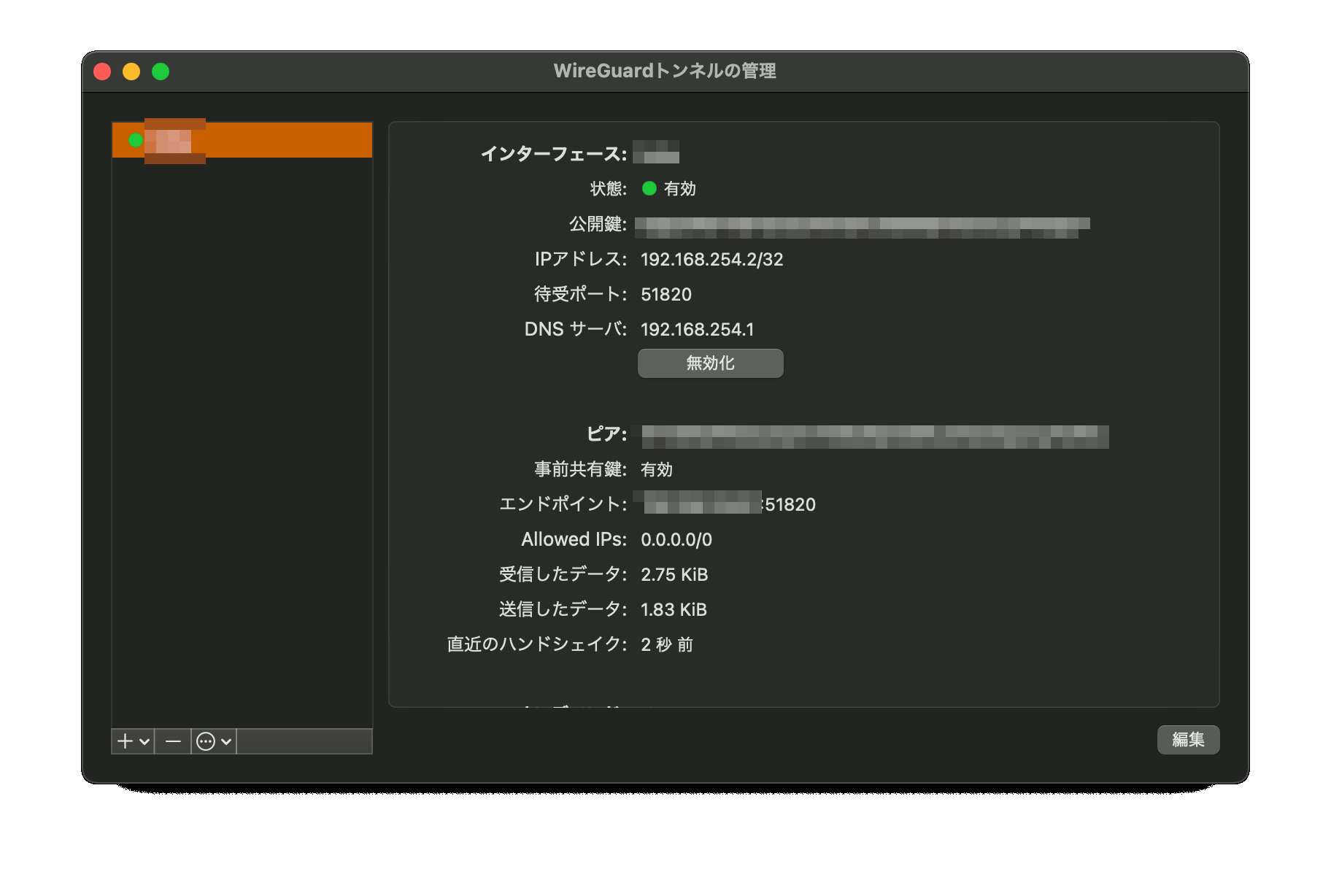Maximize the window with green button
The image size is (1331, 896).
pos(161,72)
